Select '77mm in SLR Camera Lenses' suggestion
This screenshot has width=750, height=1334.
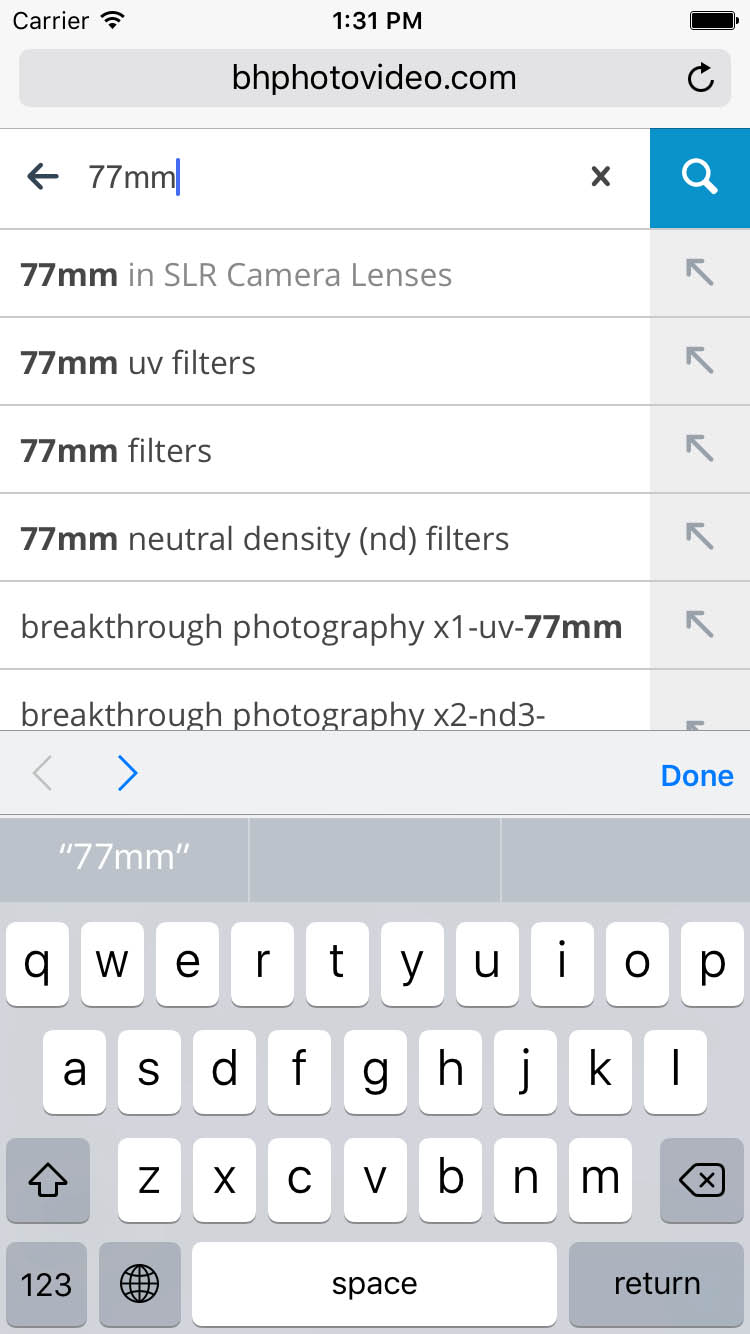236,274
